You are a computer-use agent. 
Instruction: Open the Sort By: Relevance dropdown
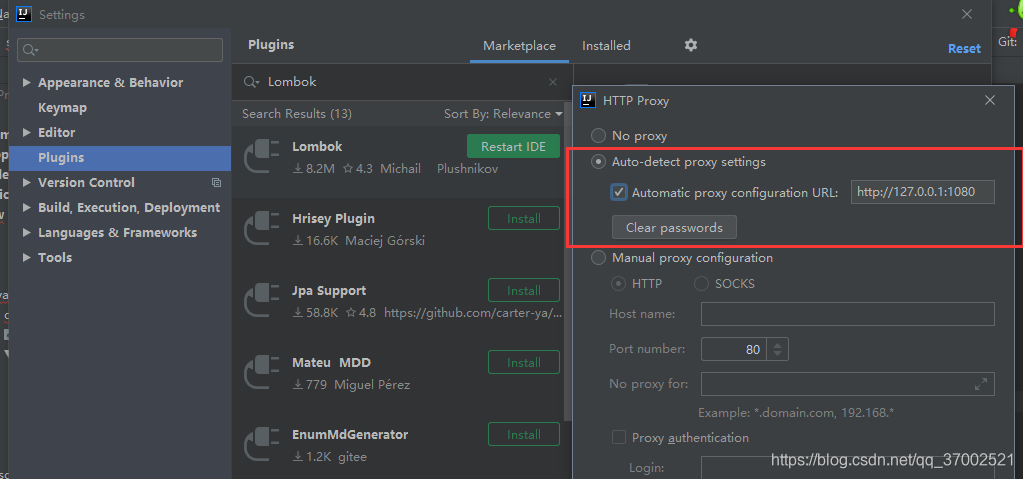pos(503,114)
